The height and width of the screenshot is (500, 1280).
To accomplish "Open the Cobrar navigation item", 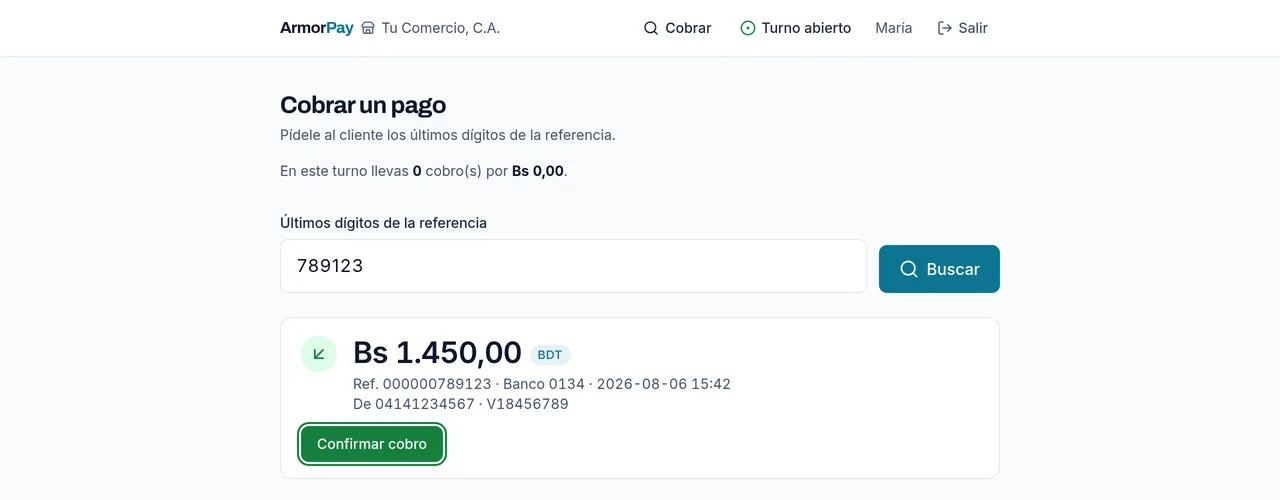I will pos(677,28).
